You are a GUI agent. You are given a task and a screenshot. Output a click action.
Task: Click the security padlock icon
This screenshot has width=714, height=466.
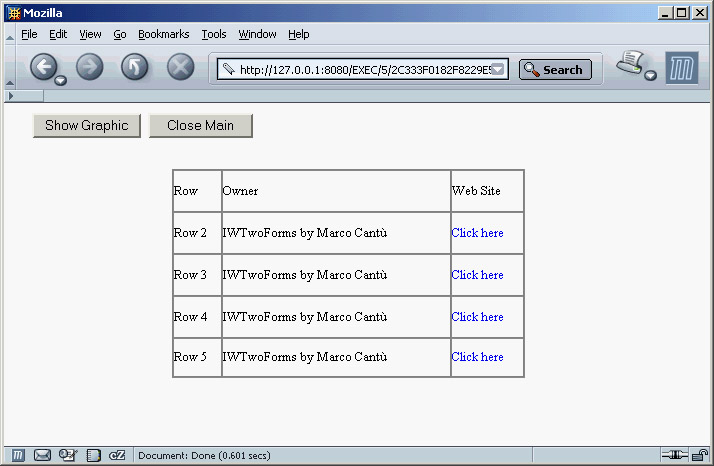pyautogui.click(x=700, y=455)
